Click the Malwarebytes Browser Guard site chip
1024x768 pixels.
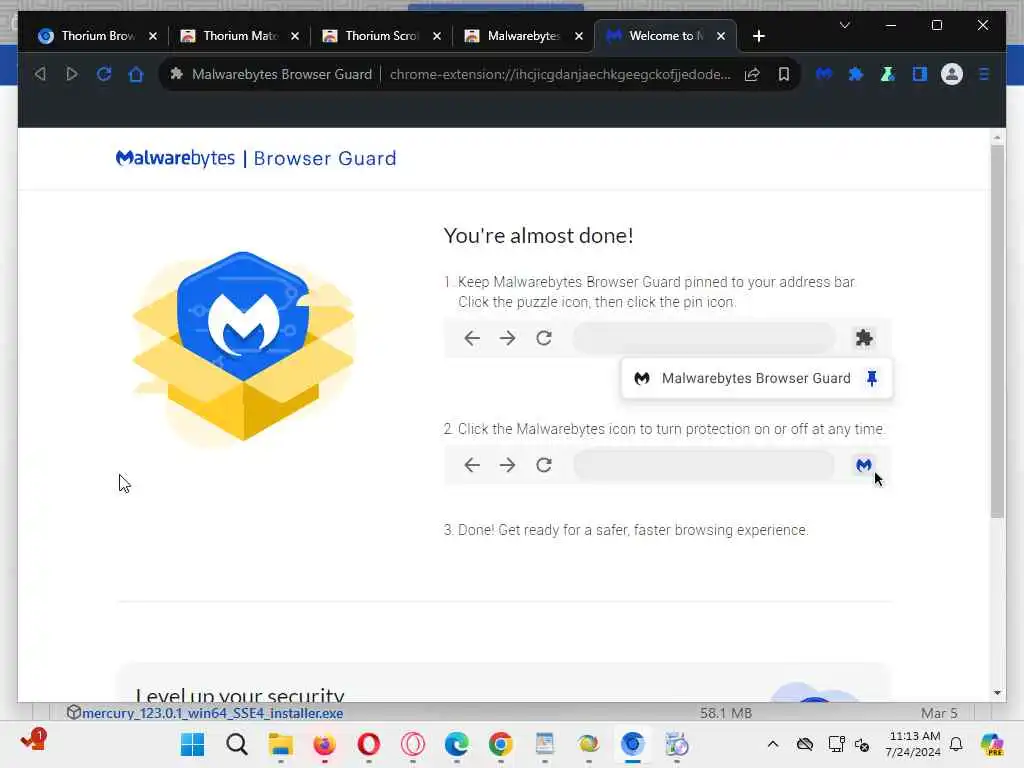pos(271,74)
